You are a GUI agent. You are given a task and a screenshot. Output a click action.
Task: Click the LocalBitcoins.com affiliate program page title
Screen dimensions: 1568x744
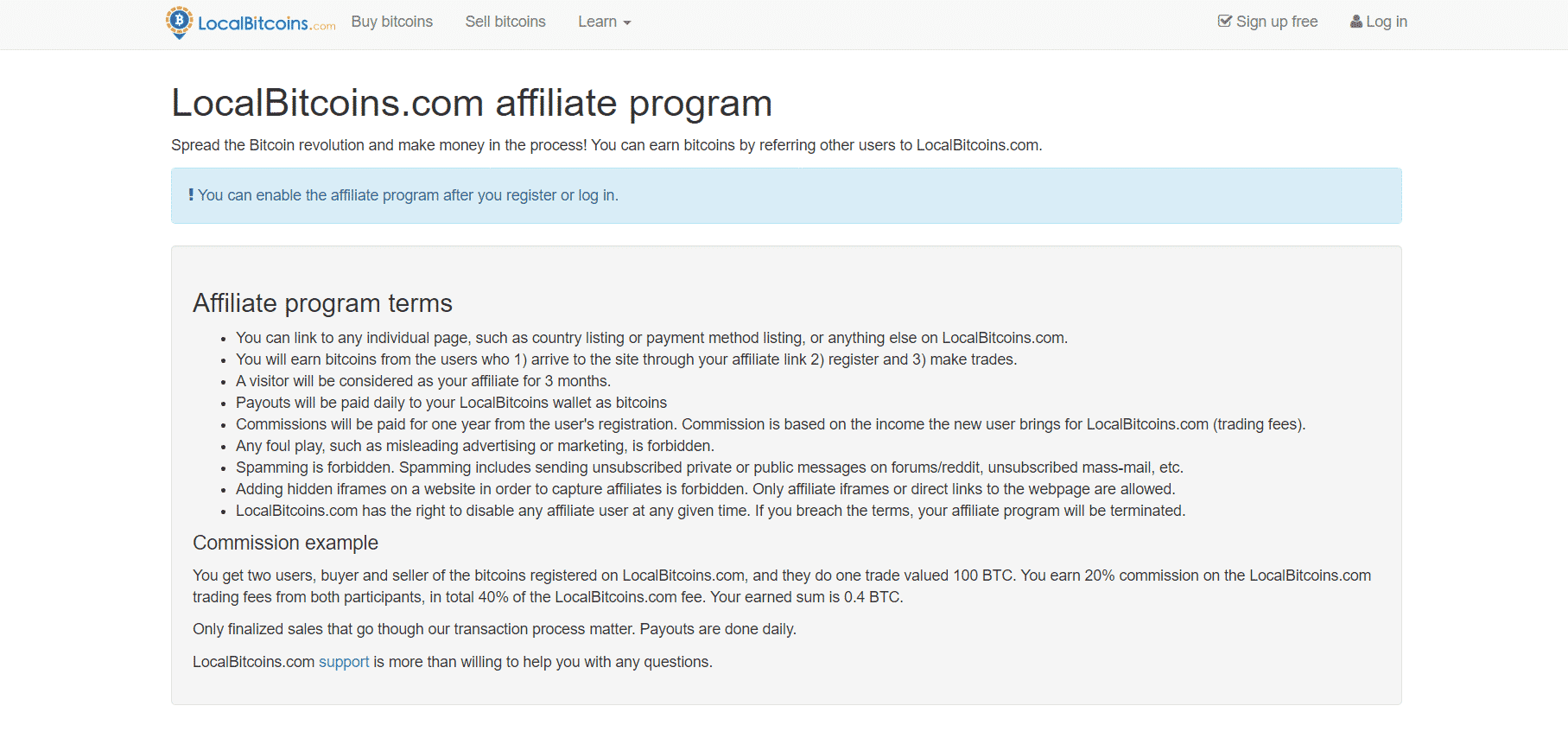[472, 103]
